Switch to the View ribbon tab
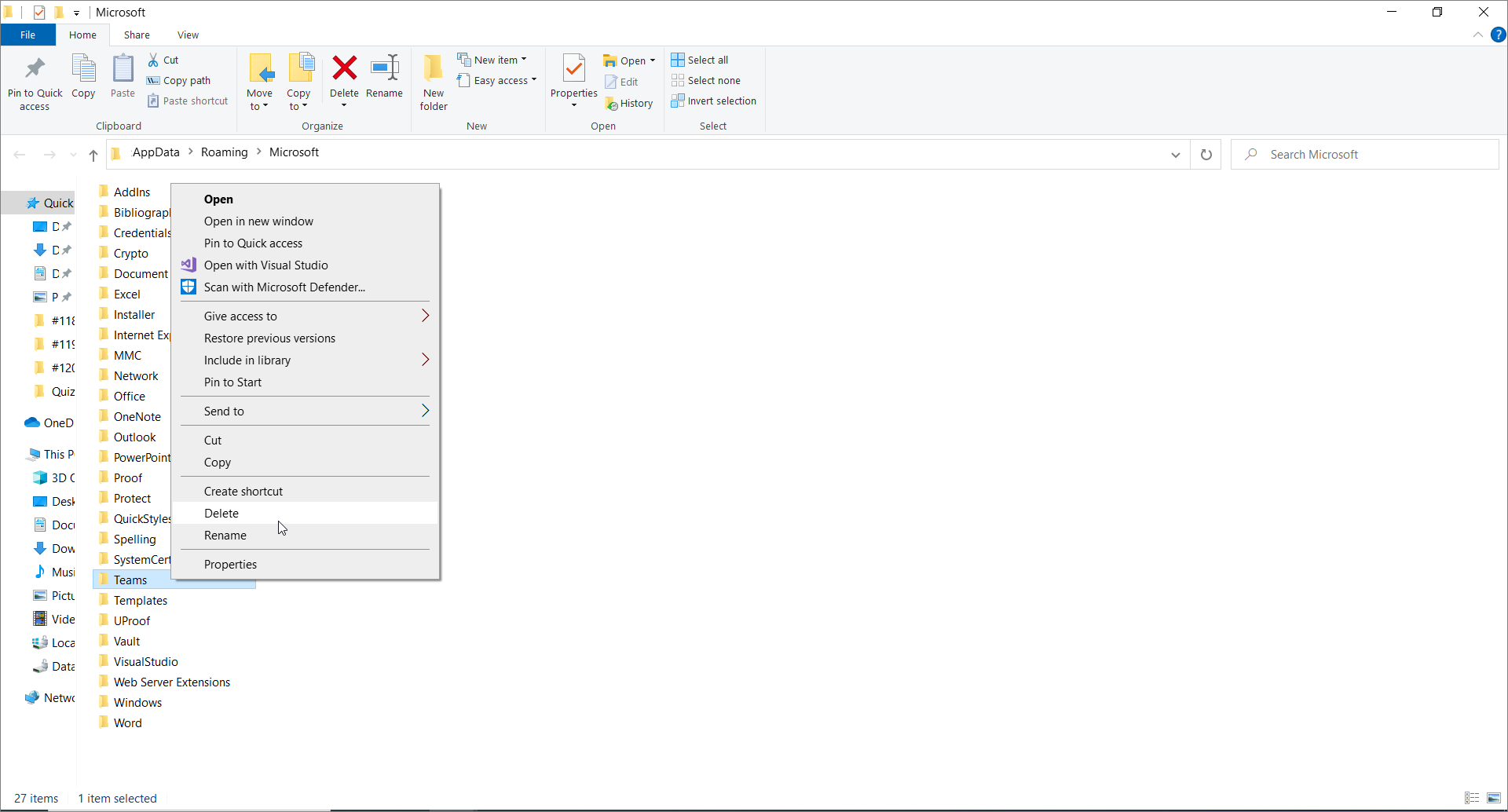 click(188, 35)
